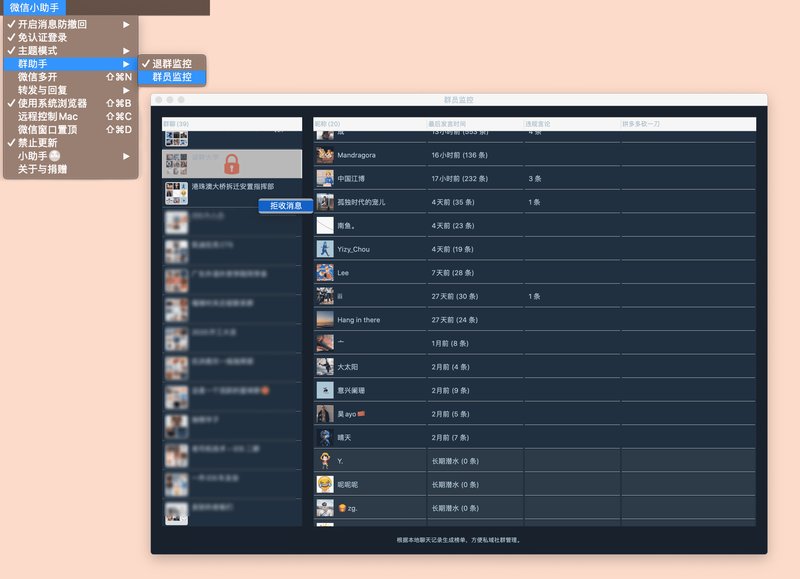This screenshot has width=800, height=579.
Task: Select Yizy_Chou's profile avatar
Action: (x=324, y=249)
